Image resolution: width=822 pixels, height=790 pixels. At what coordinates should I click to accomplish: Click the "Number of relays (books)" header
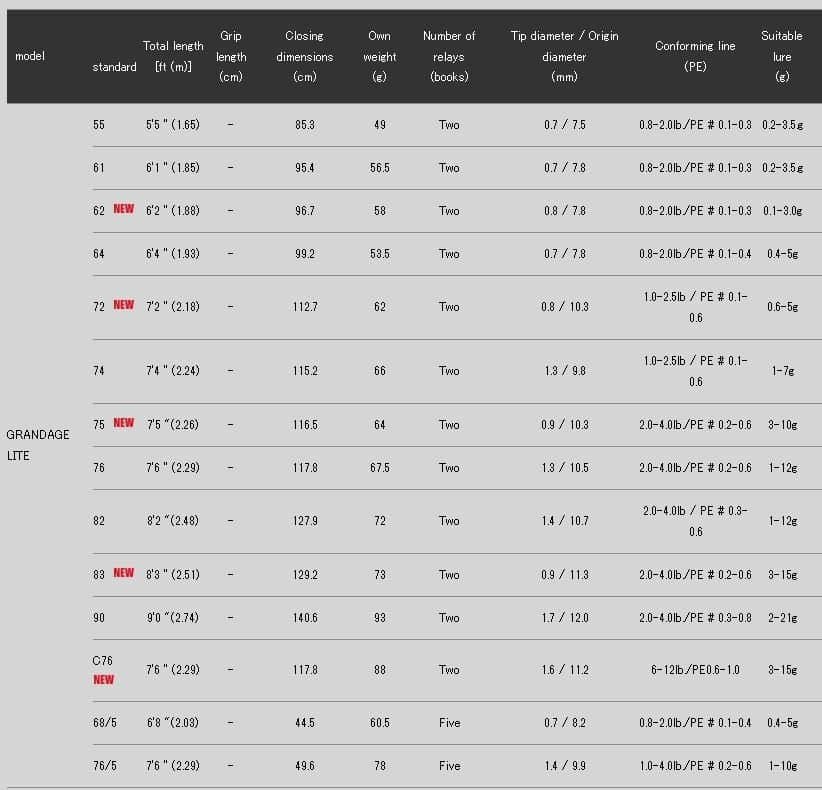pyautogui.click(x=449, y=56)
